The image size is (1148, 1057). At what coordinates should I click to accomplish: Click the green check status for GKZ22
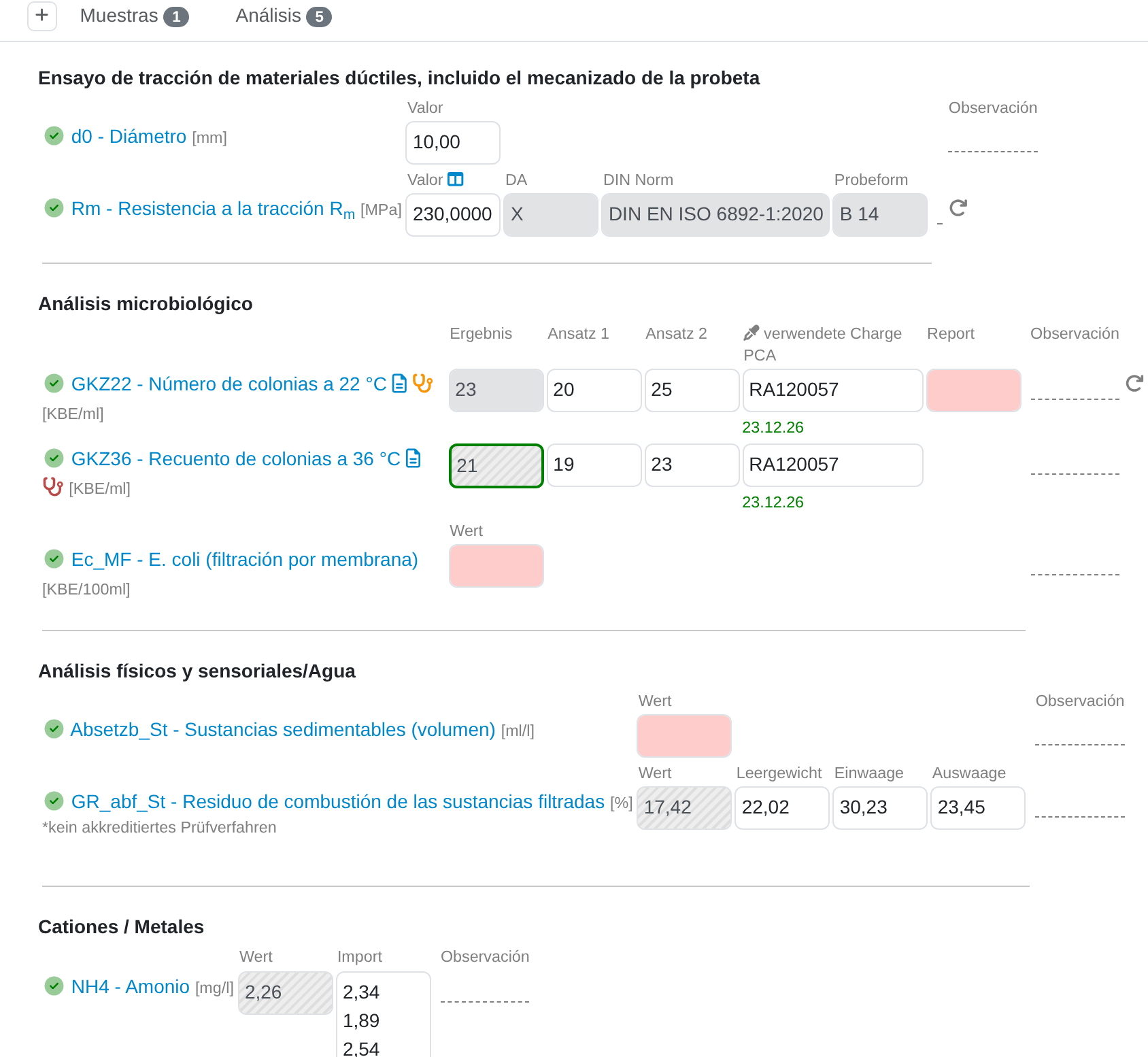(54, 384)
